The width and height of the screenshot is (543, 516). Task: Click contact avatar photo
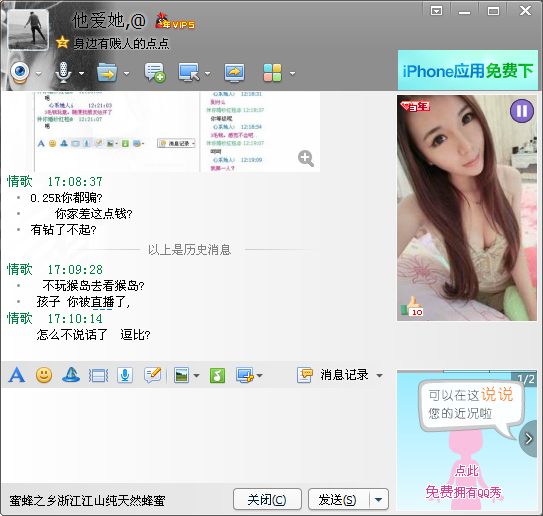tap(28, 29)
